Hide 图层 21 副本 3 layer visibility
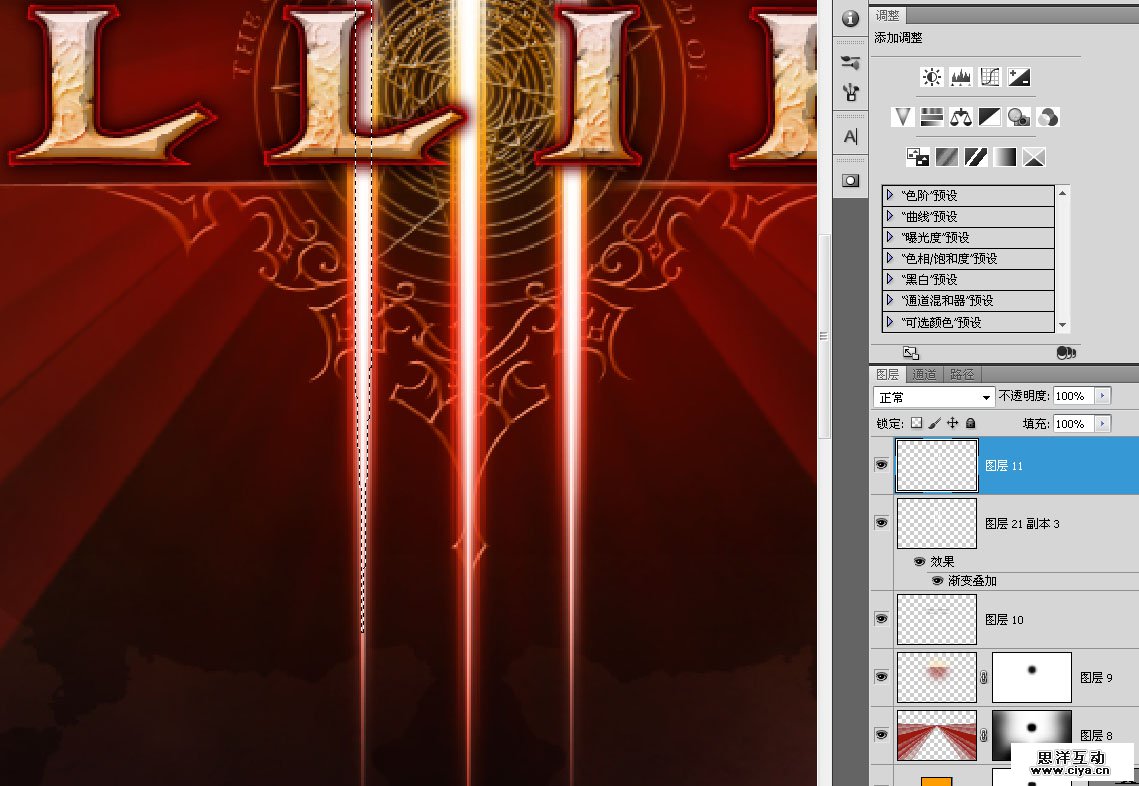 (x=881, y=523)
